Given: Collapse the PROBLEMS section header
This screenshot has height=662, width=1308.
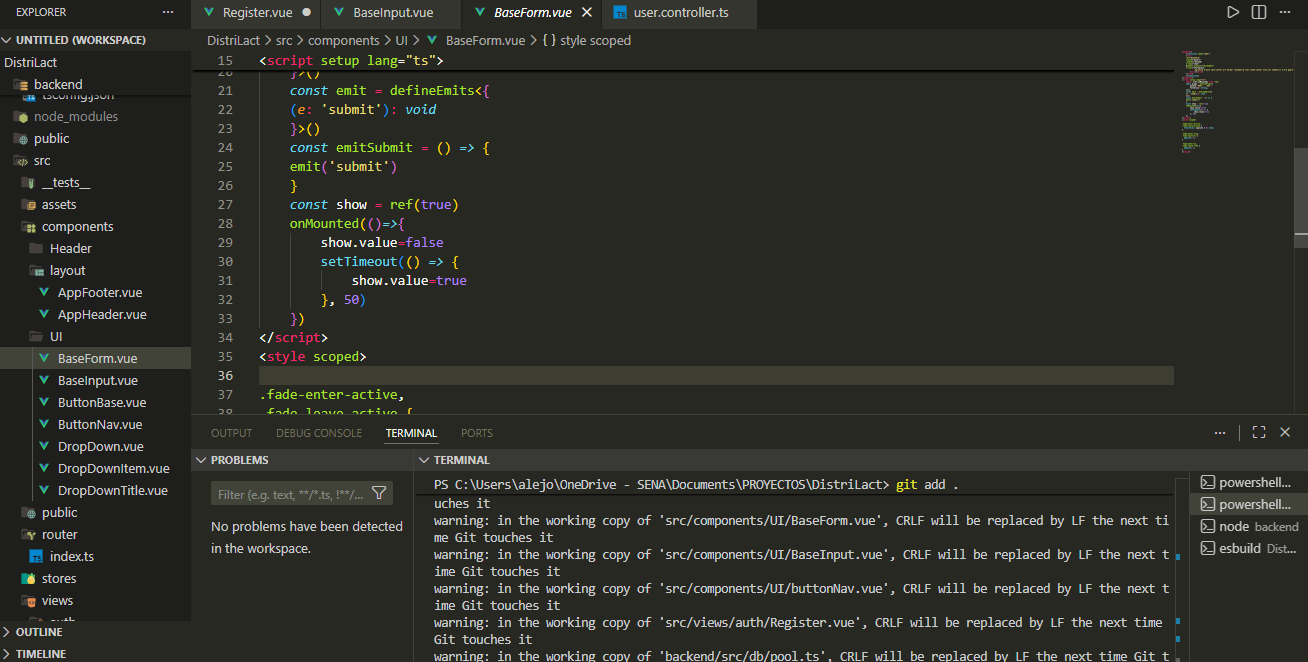Looking at the screenshot, I should tap(238, 460).
